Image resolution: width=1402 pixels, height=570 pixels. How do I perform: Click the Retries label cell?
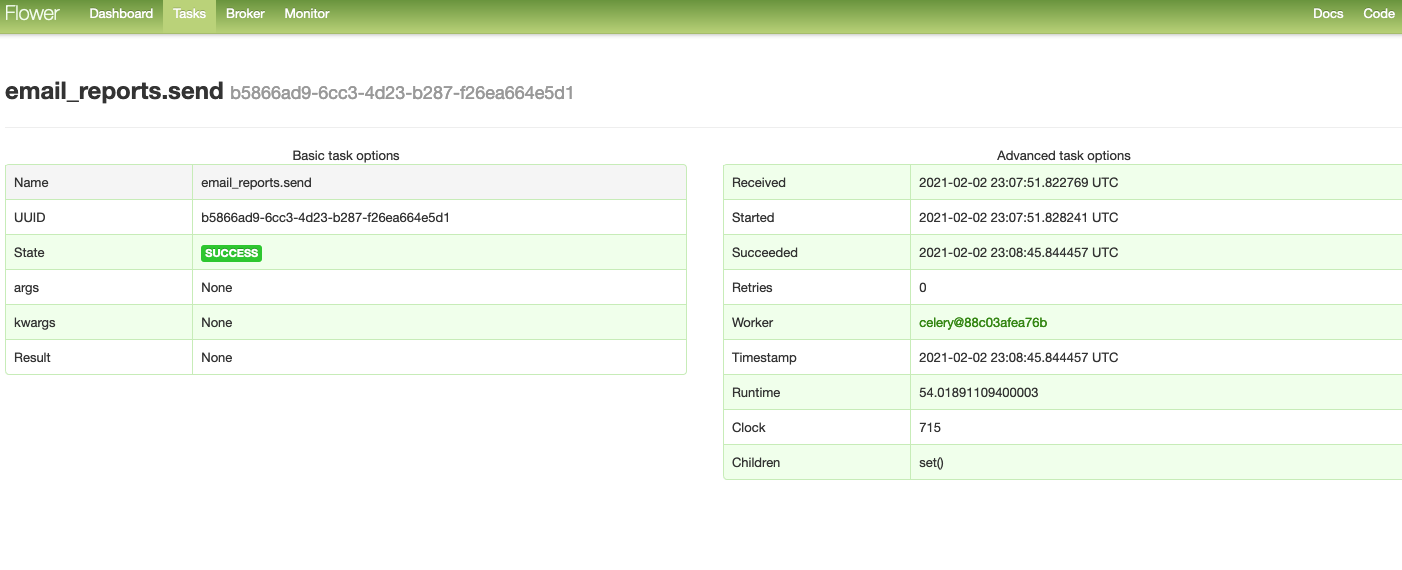point(817,288)
